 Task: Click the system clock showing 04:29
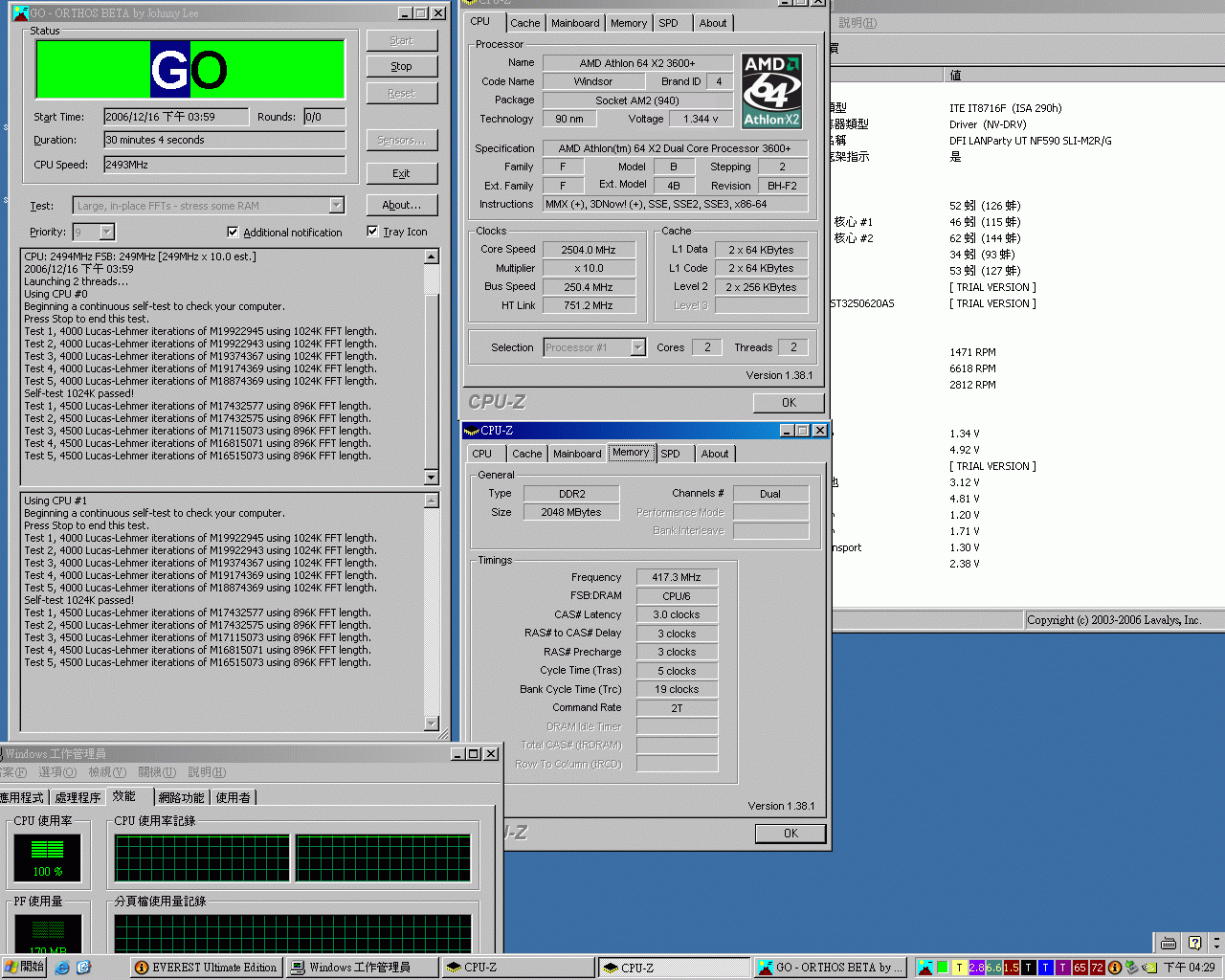pyautogui.click(x=1189, y=968)
